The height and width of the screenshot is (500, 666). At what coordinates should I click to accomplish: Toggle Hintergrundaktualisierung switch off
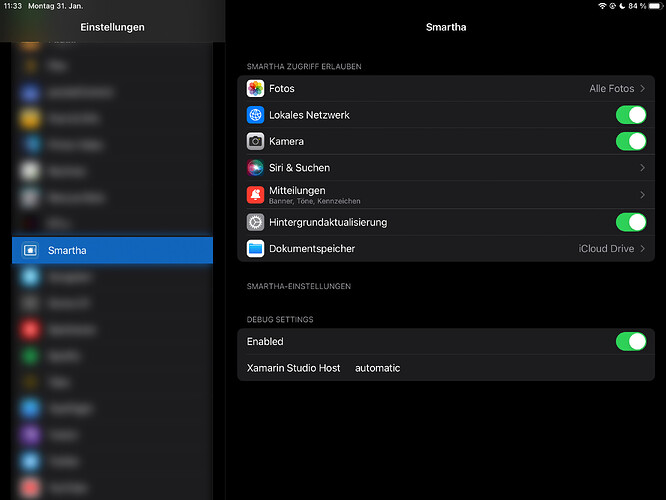point(630,222)
